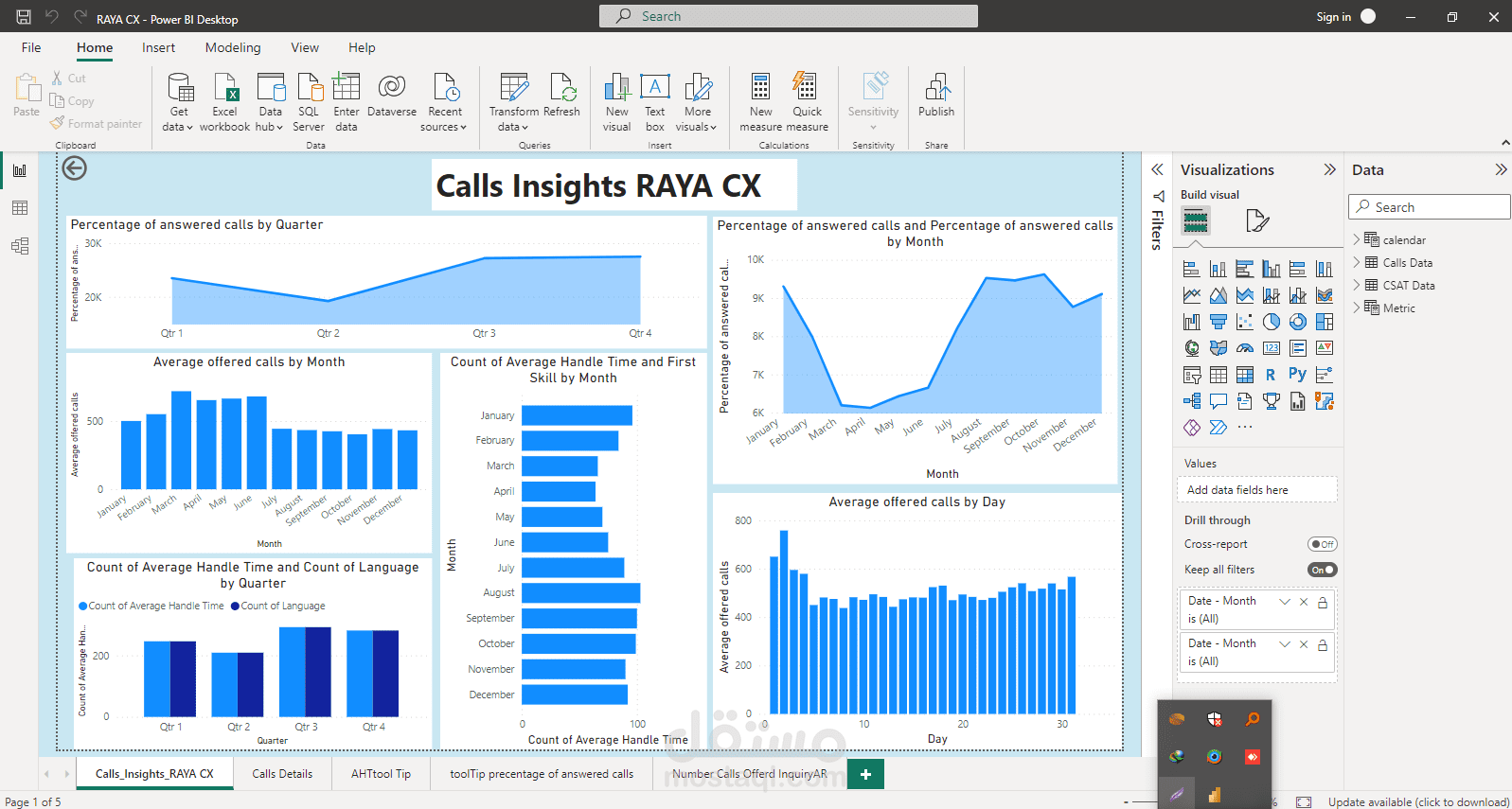Open Transform data in the ribbon
The image size is (1512, 809).
tap(514, 102)
